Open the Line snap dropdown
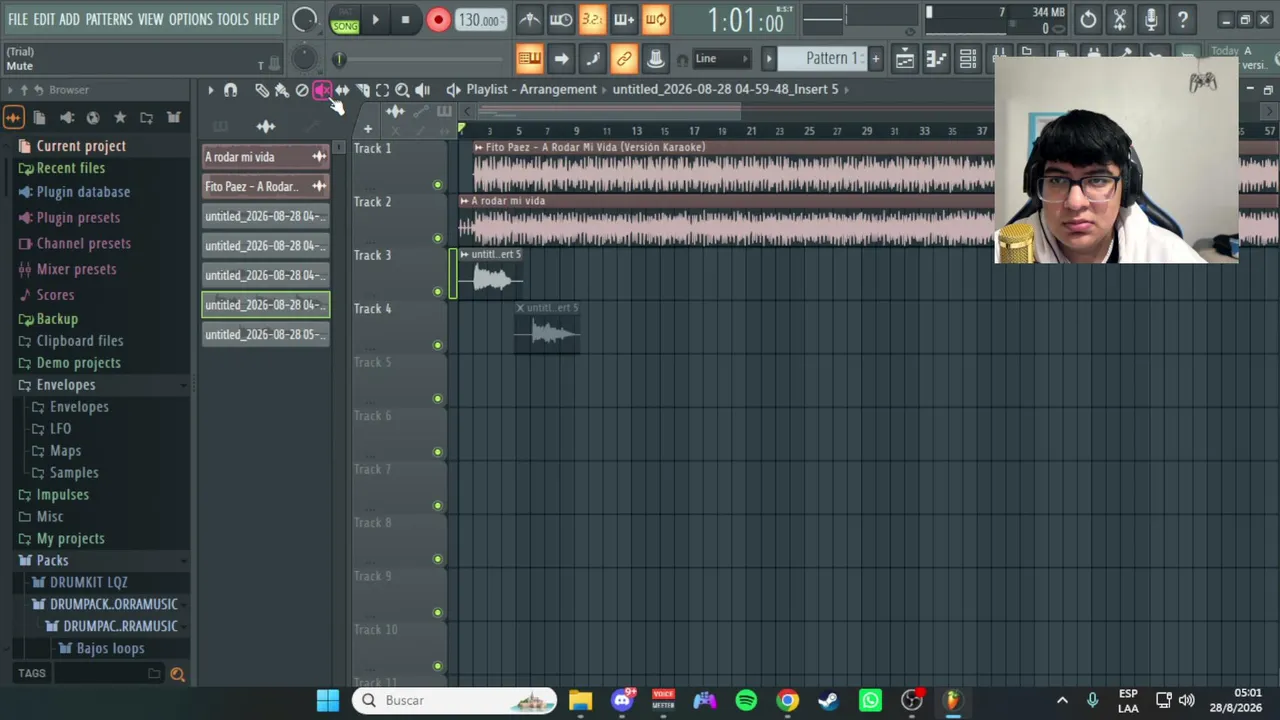This screenshot has width=1280, height=720. pyautogui.click(x=721, y=59)
